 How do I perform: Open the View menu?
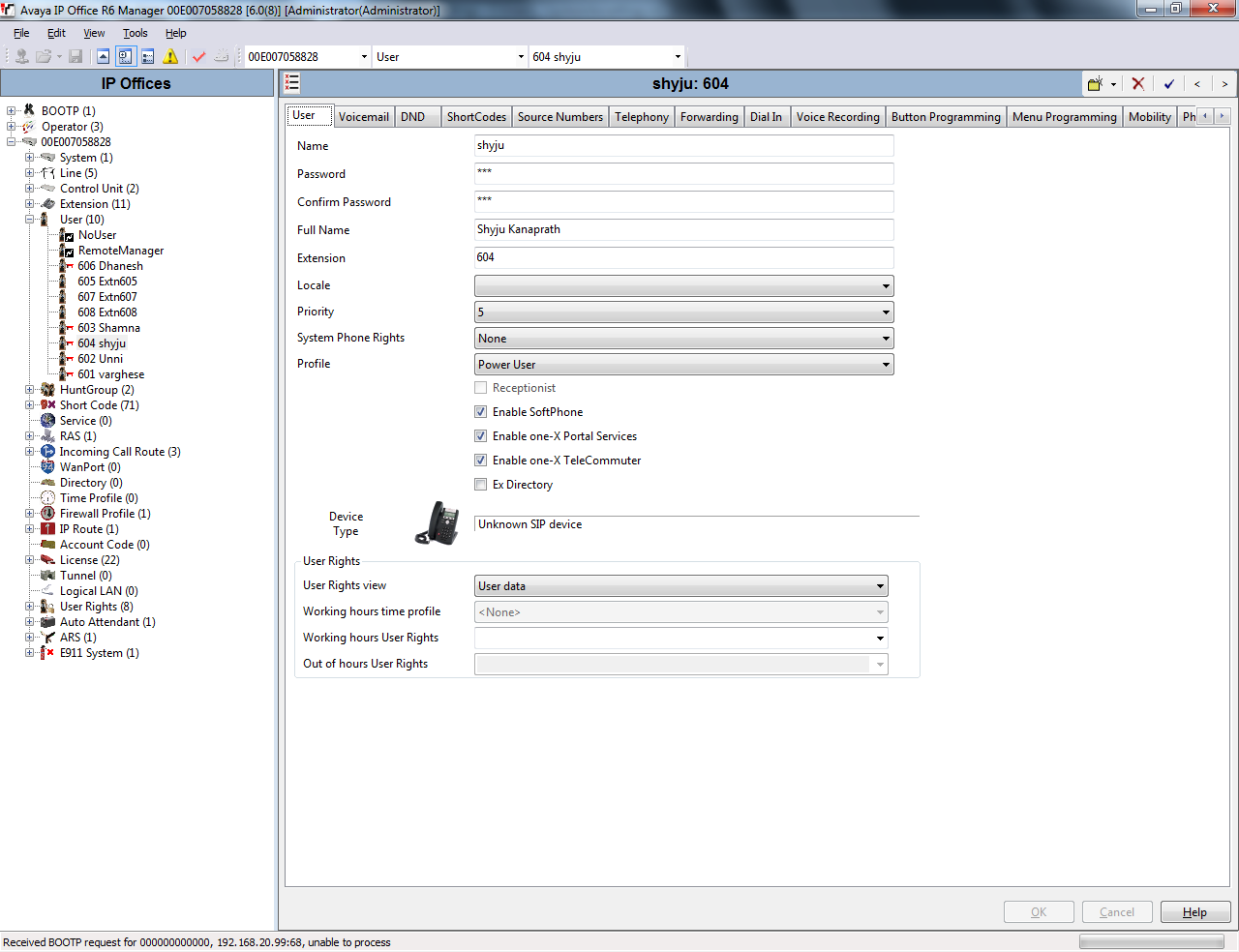click(x=94, y=33)
